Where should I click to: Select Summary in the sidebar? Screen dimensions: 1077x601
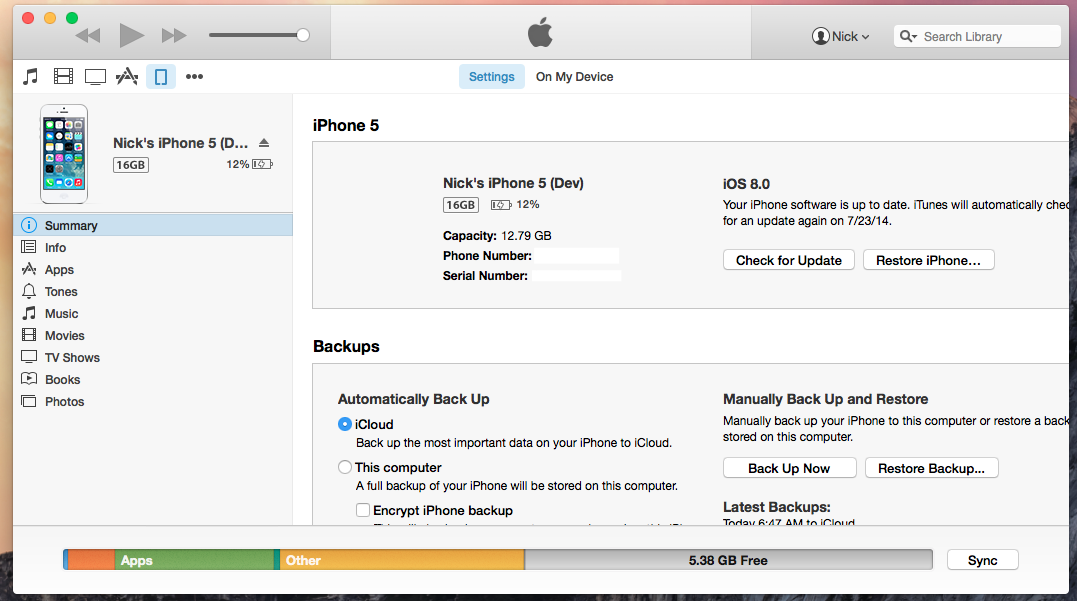[152, 225]
